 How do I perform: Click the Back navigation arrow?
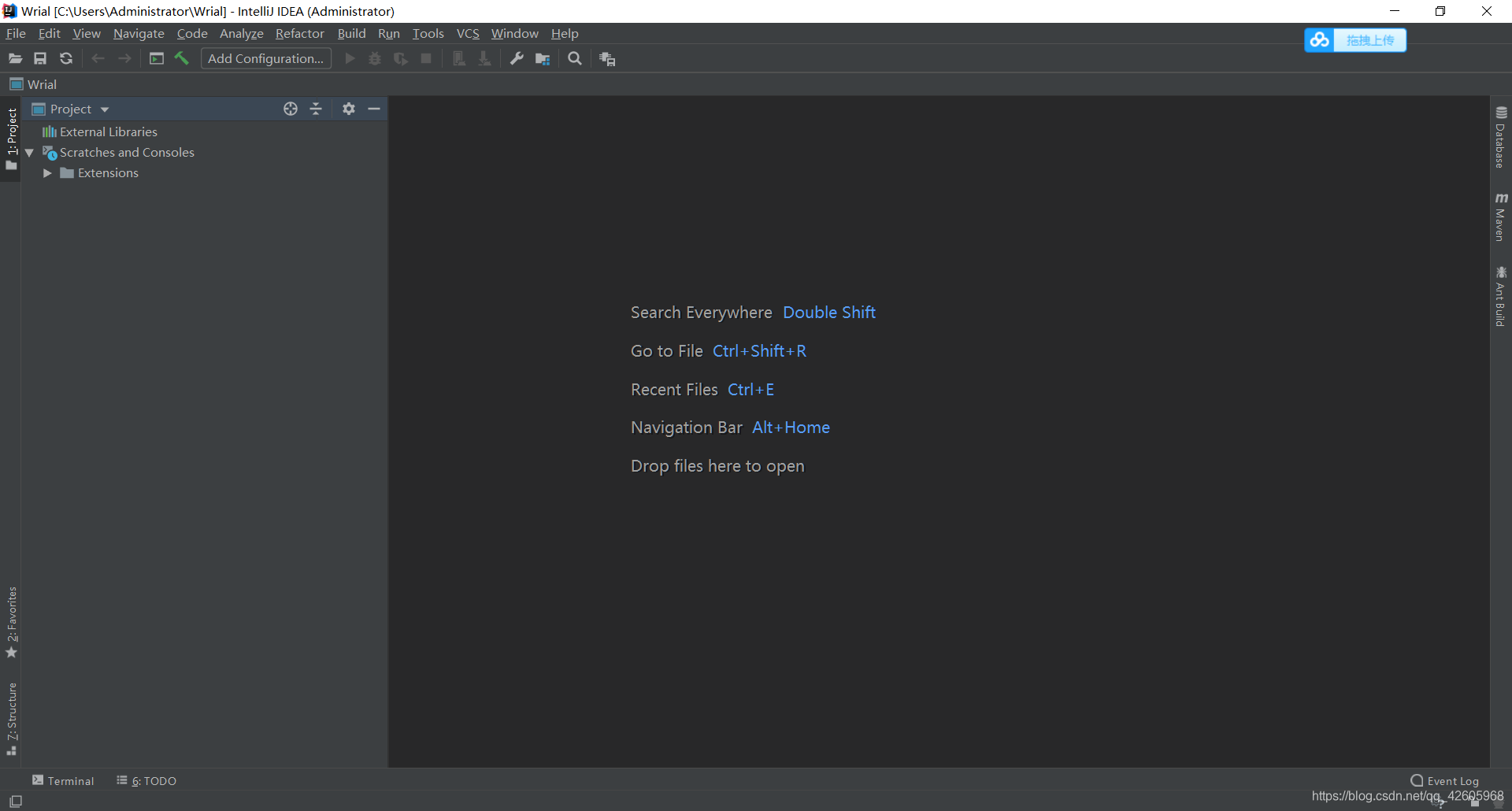(98, 58)
